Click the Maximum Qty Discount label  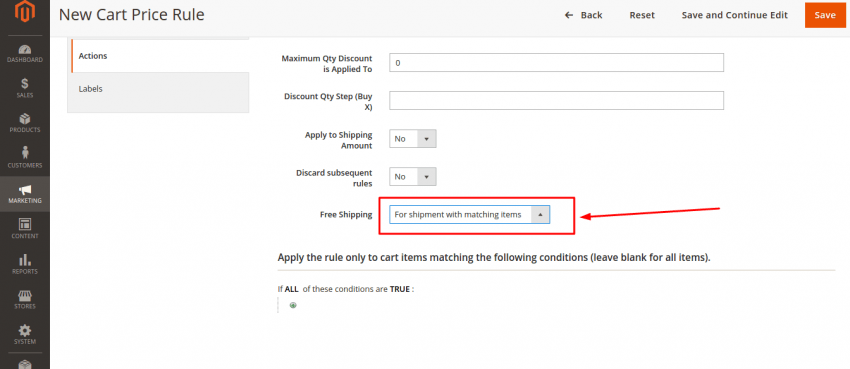tap(327, 63)
